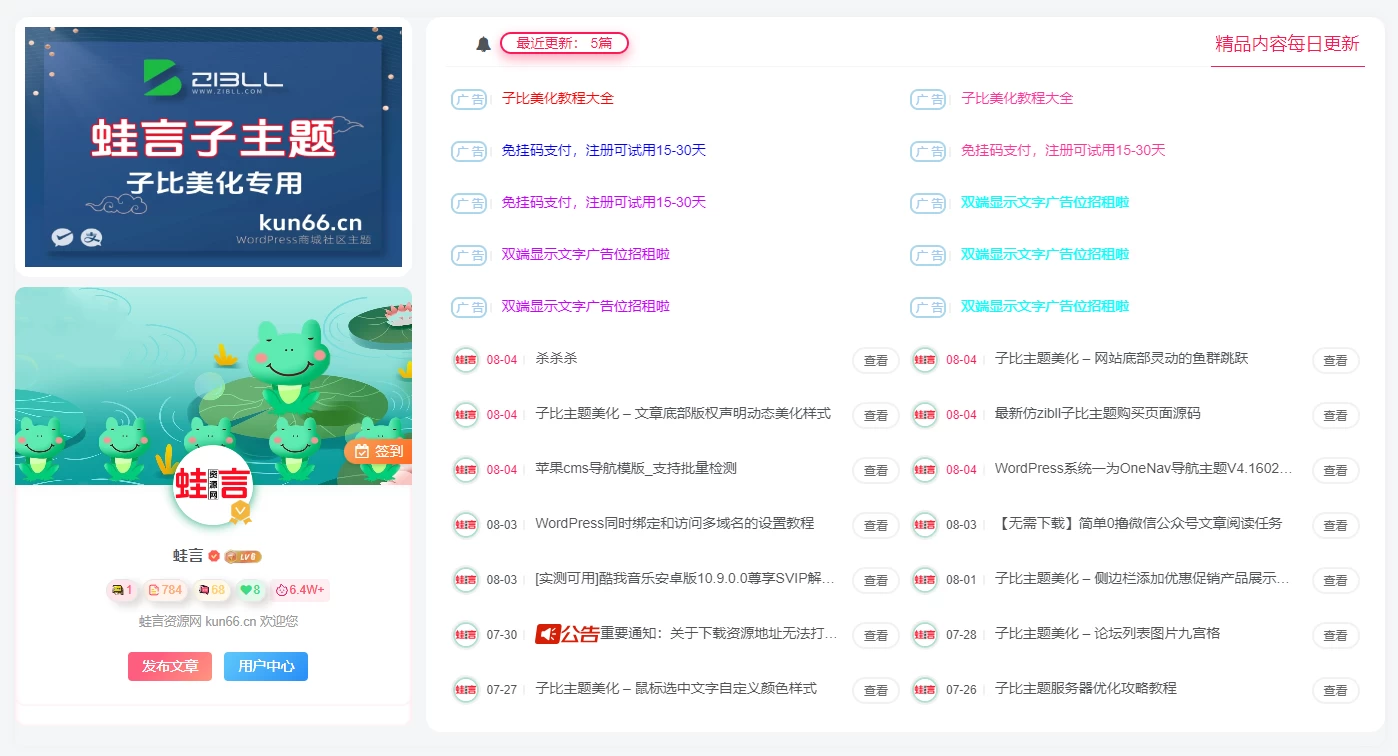Open the 68 comments count badge

coord(211,590)
